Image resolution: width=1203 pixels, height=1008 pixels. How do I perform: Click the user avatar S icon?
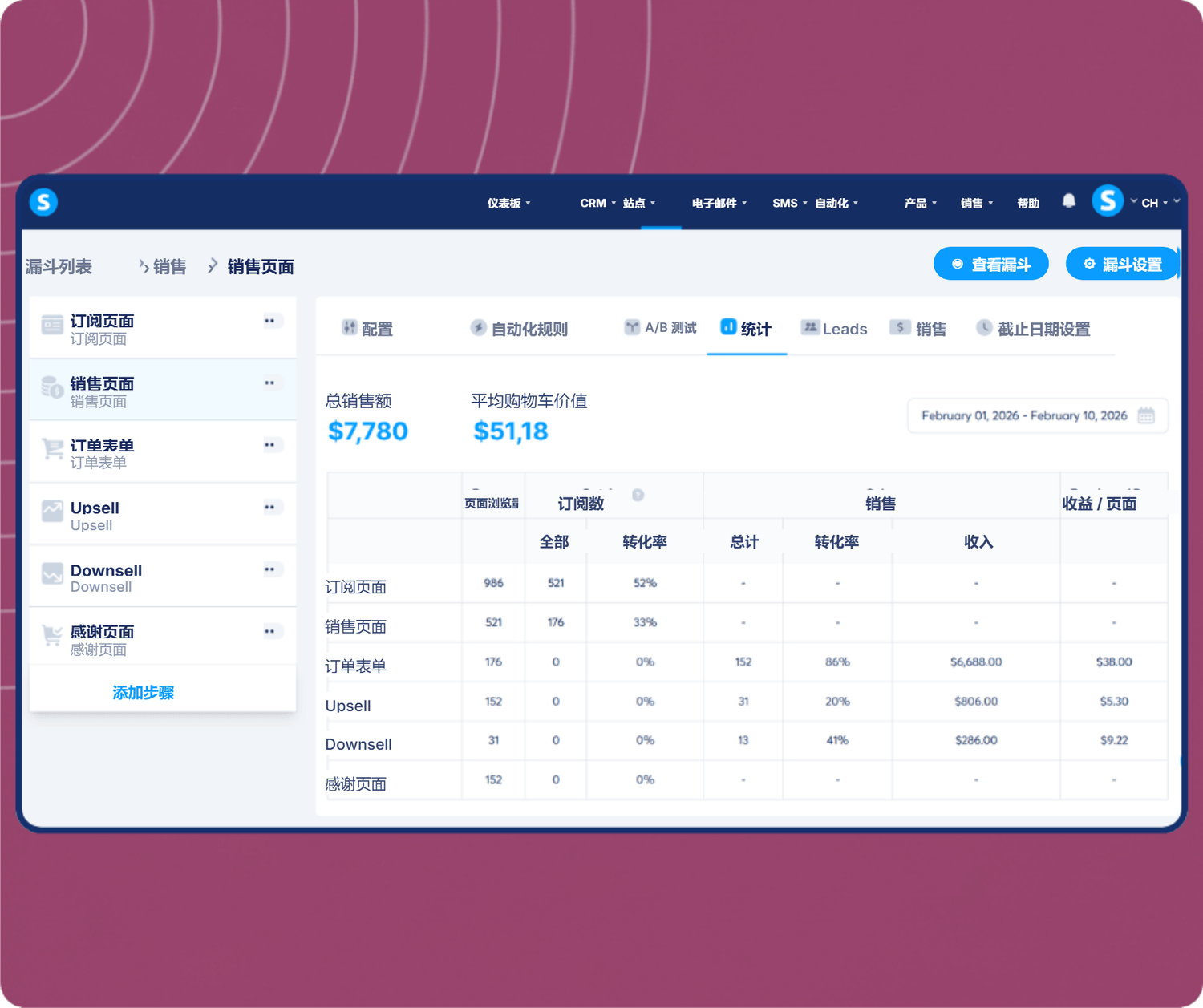(x=1108, y=201)
